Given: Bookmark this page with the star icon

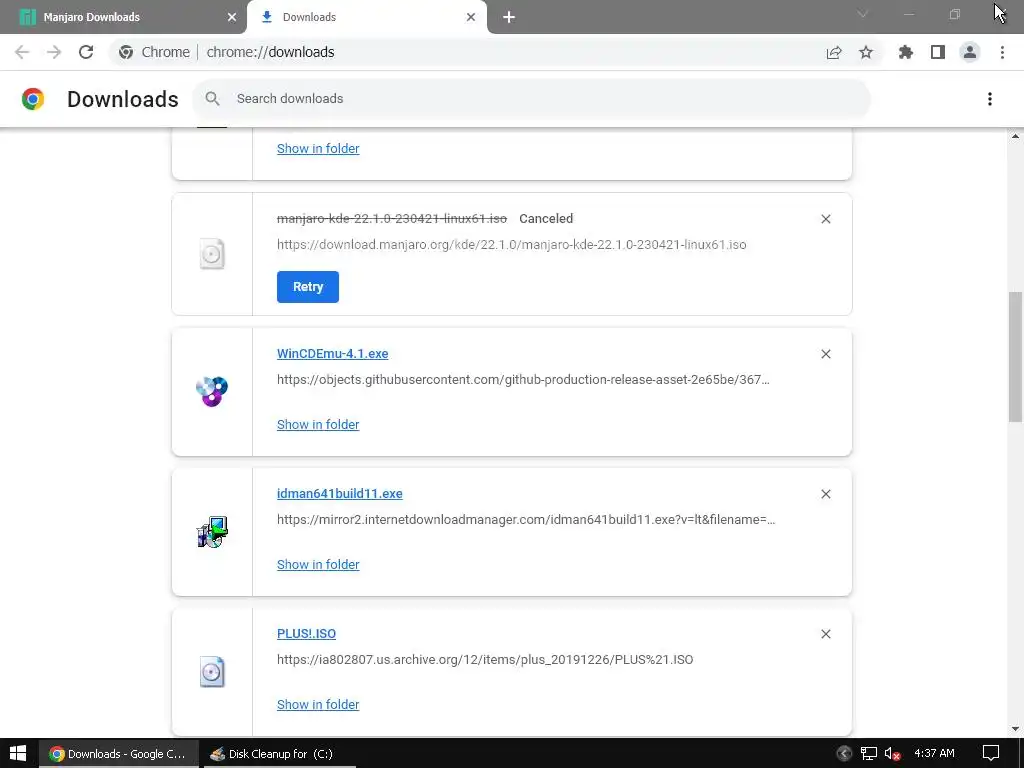Looking at the screenshot, I should (866, 52).
